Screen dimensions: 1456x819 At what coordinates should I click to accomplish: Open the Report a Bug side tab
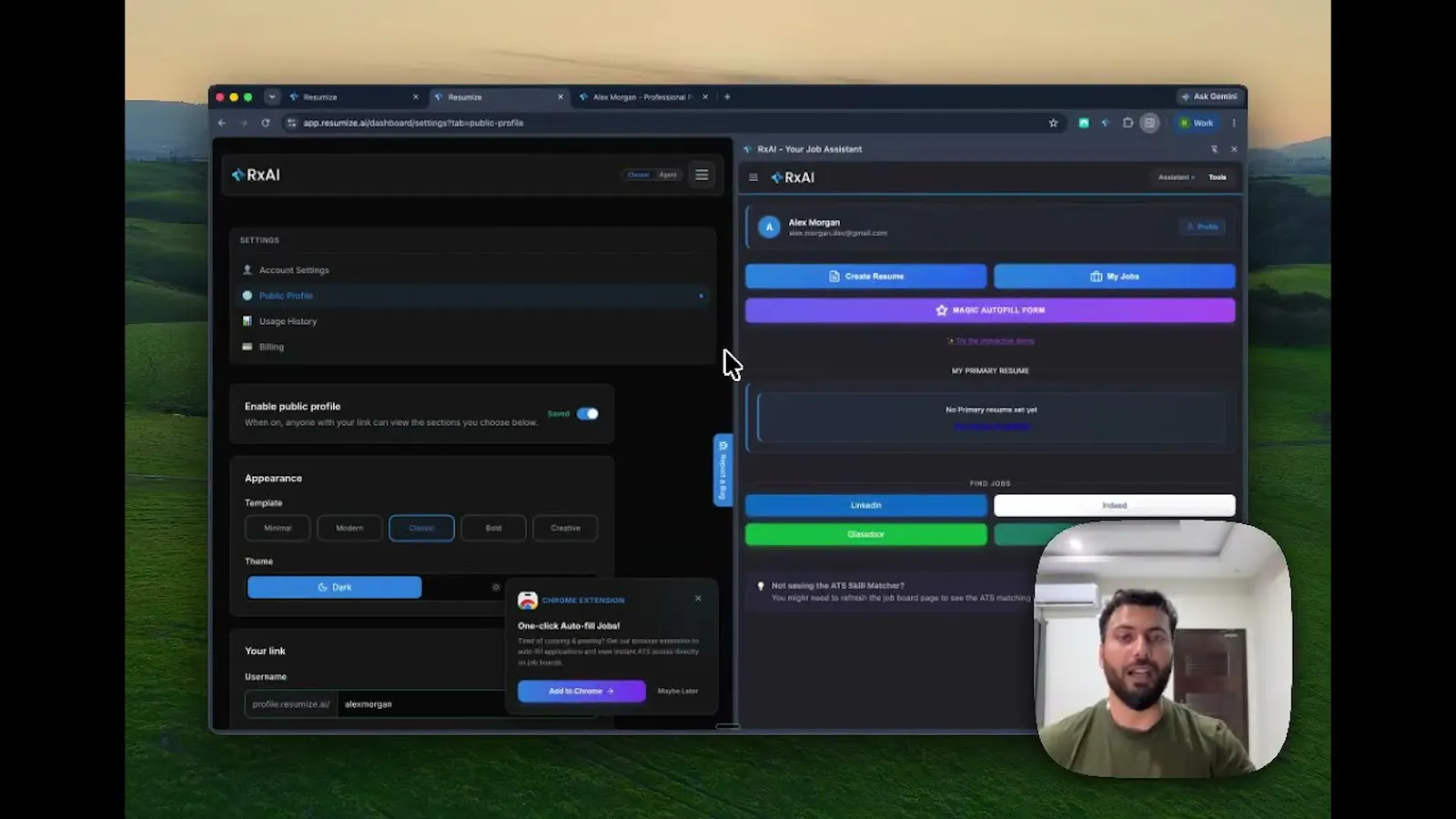tap(723, 470)
